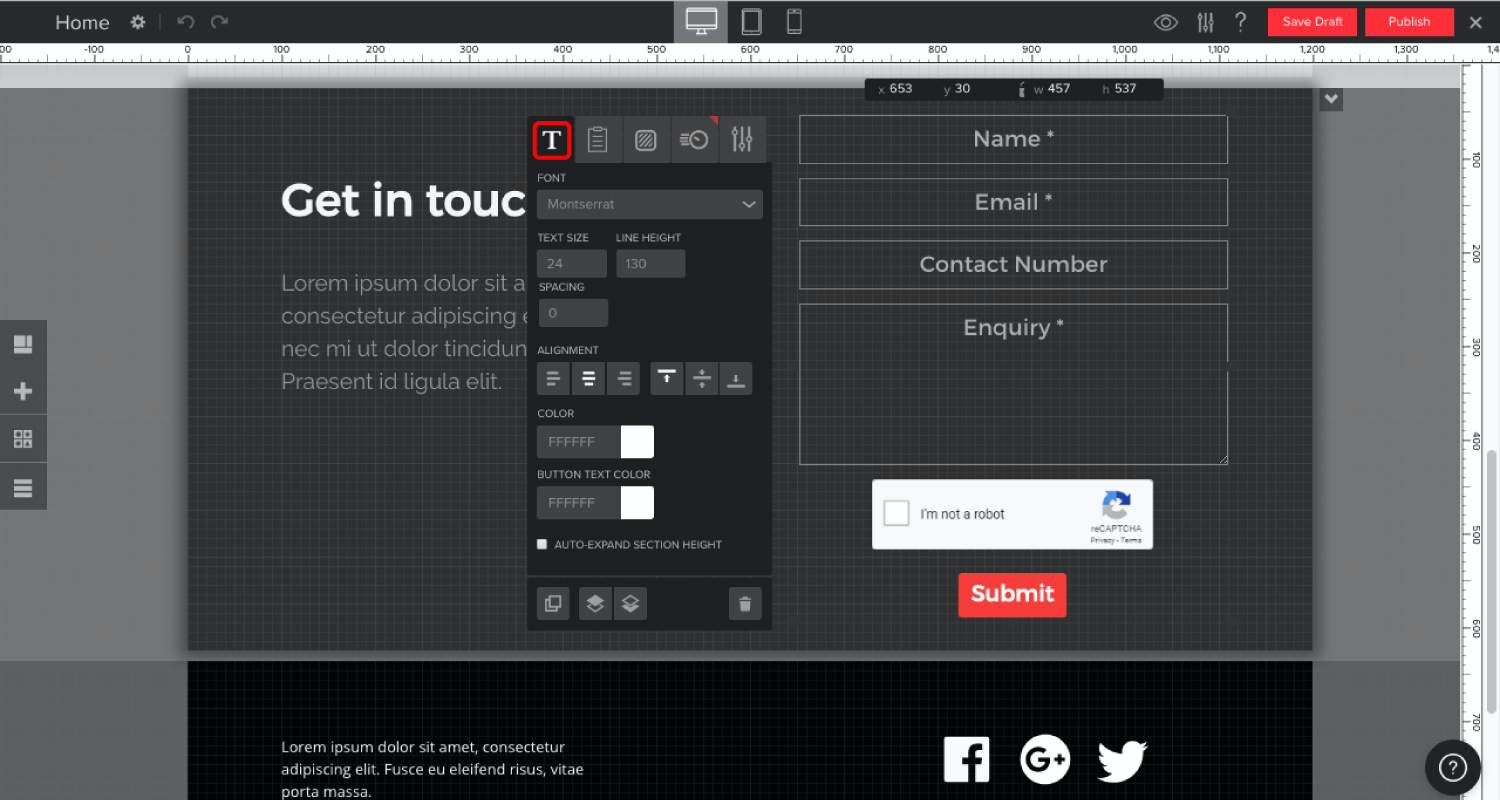Open the Home page settings gear
This screenshot has width=1500, height=800.
click(x=138, y=21)
